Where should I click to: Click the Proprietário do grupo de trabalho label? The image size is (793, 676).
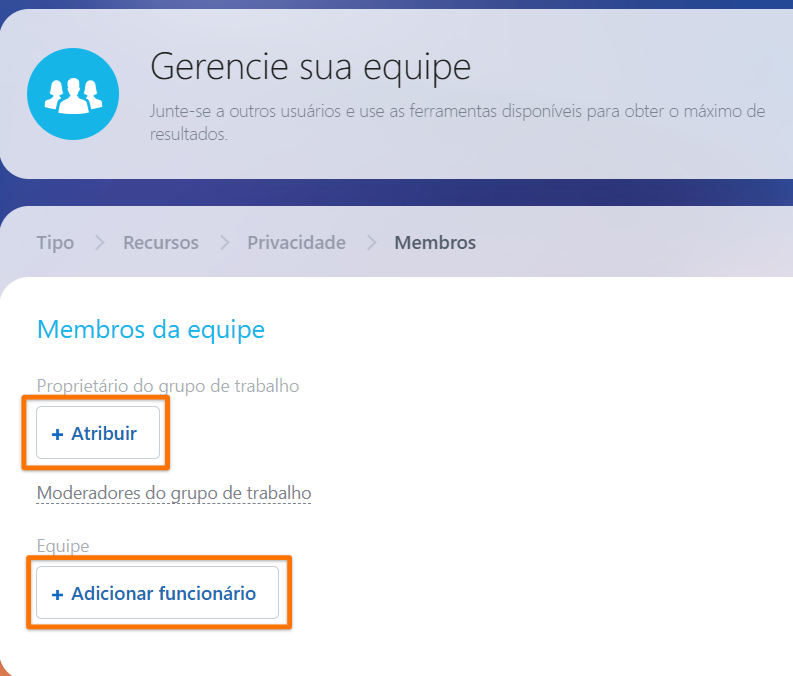click(168, 386)
